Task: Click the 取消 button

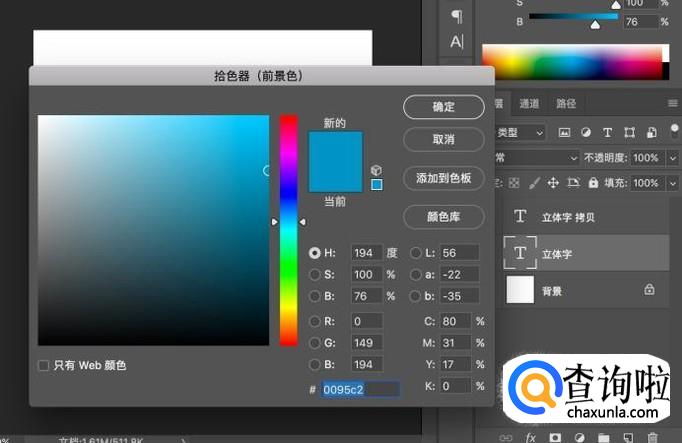Action: point(444,139)
